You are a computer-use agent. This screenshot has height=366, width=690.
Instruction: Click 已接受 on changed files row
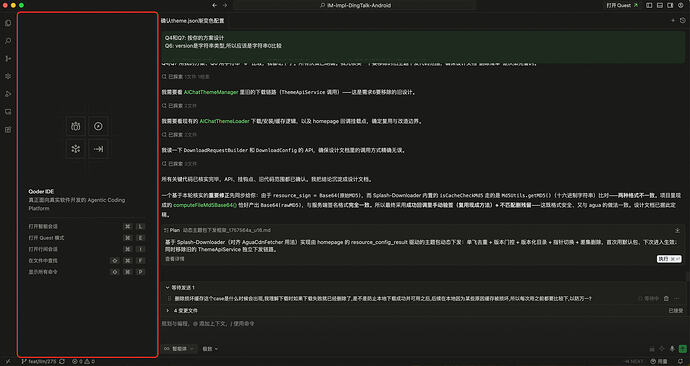(675, 310)
